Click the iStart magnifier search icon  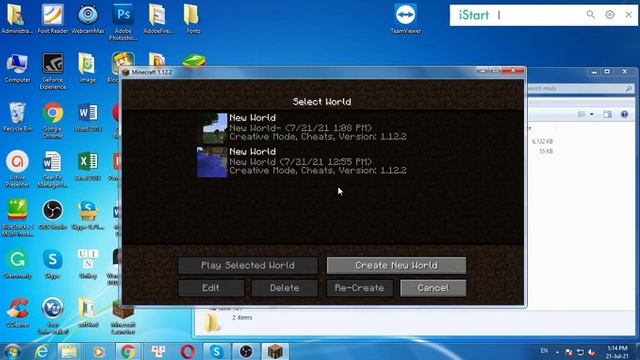pyautogui.click(x=591, y=15)
